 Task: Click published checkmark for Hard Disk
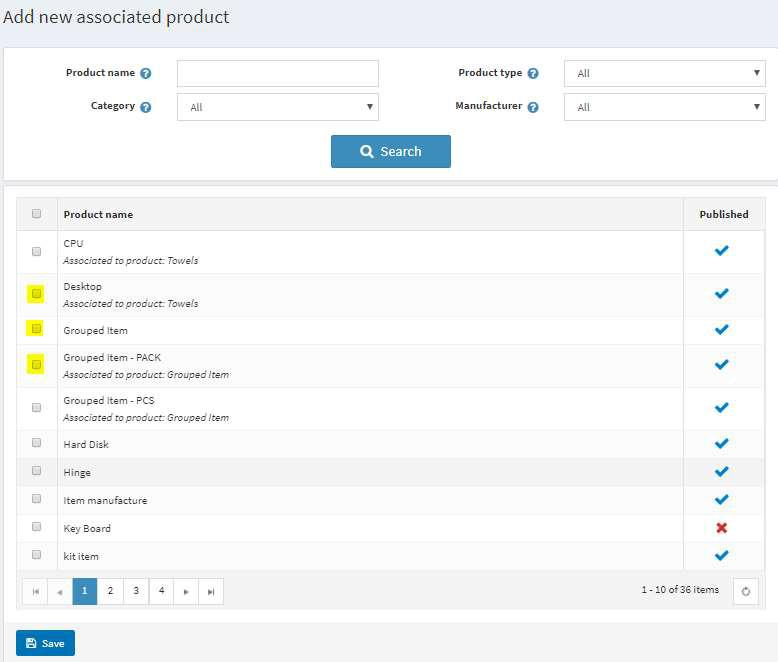(721, 443)
